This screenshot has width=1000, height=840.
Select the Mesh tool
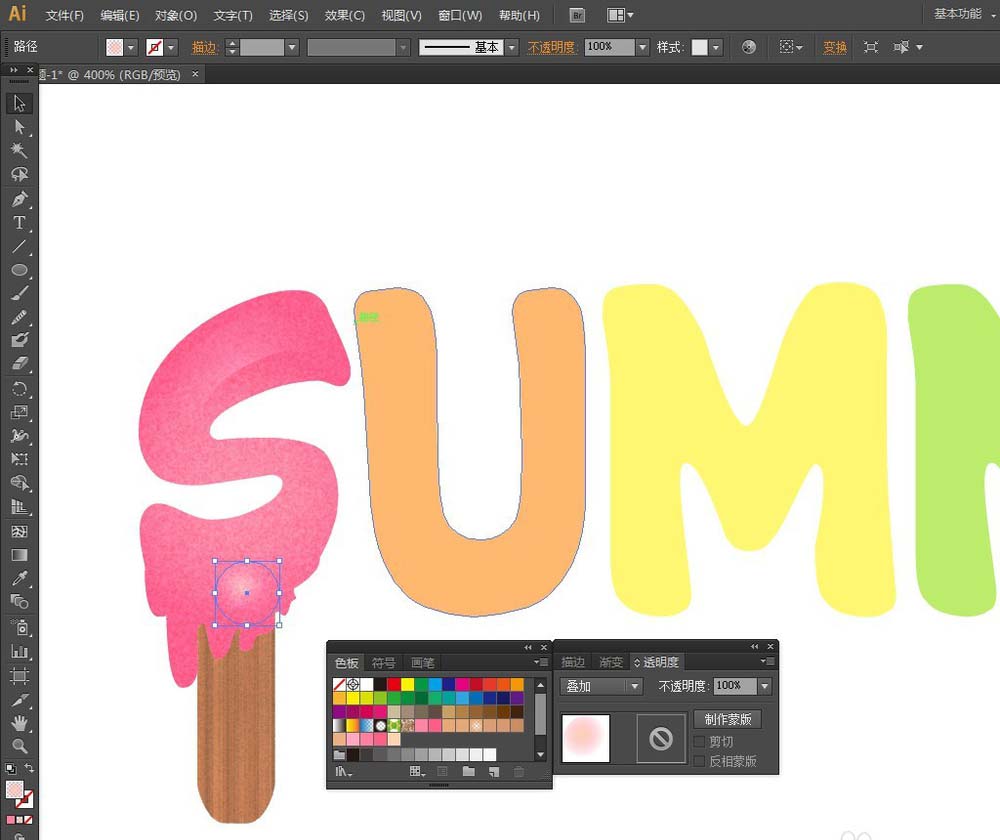19,531
